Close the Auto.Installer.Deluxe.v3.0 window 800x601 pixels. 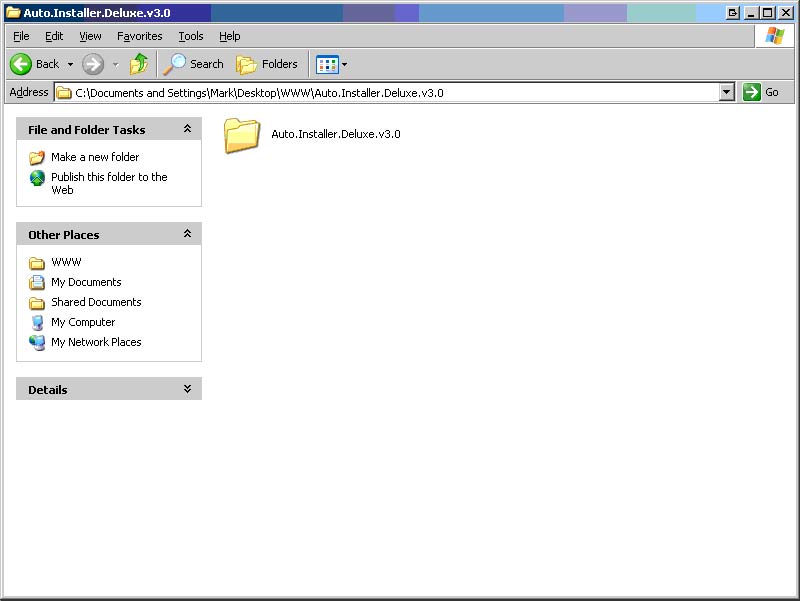coord(786,13)
